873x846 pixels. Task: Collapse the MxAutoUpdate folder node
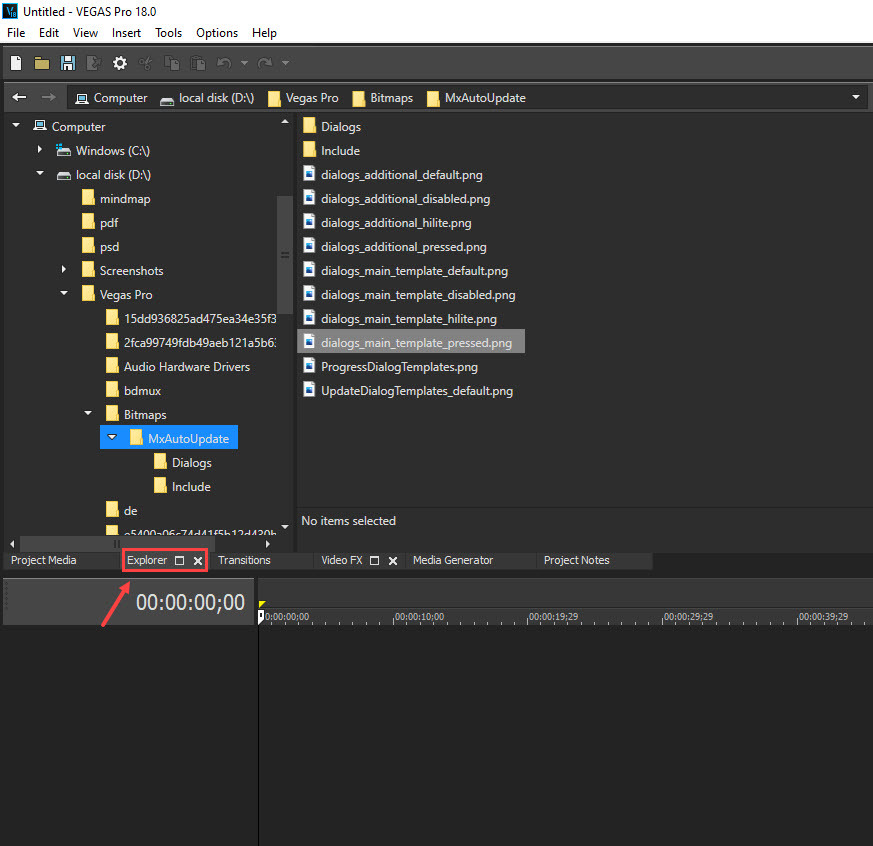(x=112, y=437)
